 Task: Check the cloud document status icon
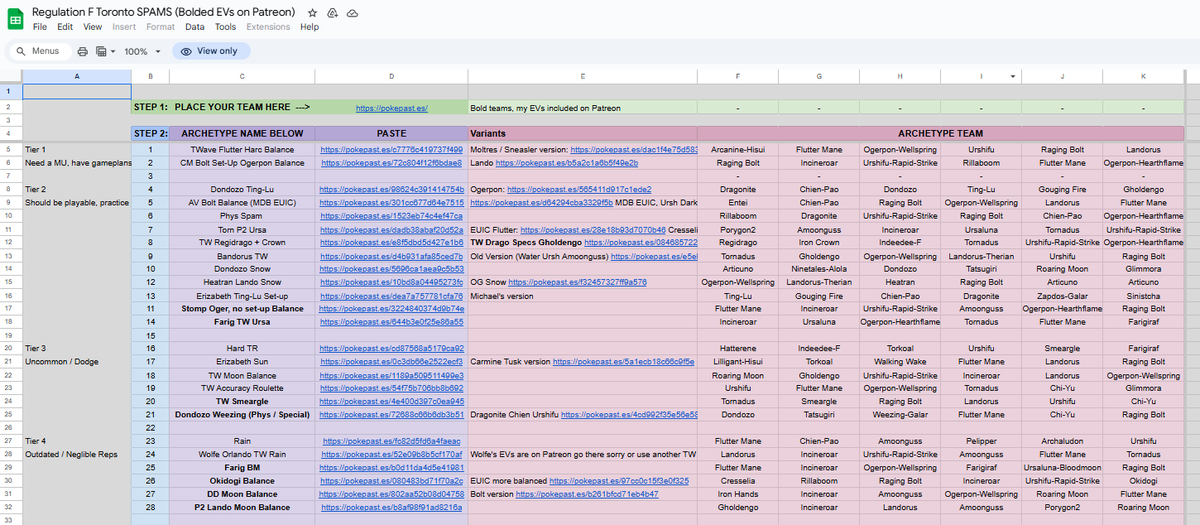pos(353,12)
